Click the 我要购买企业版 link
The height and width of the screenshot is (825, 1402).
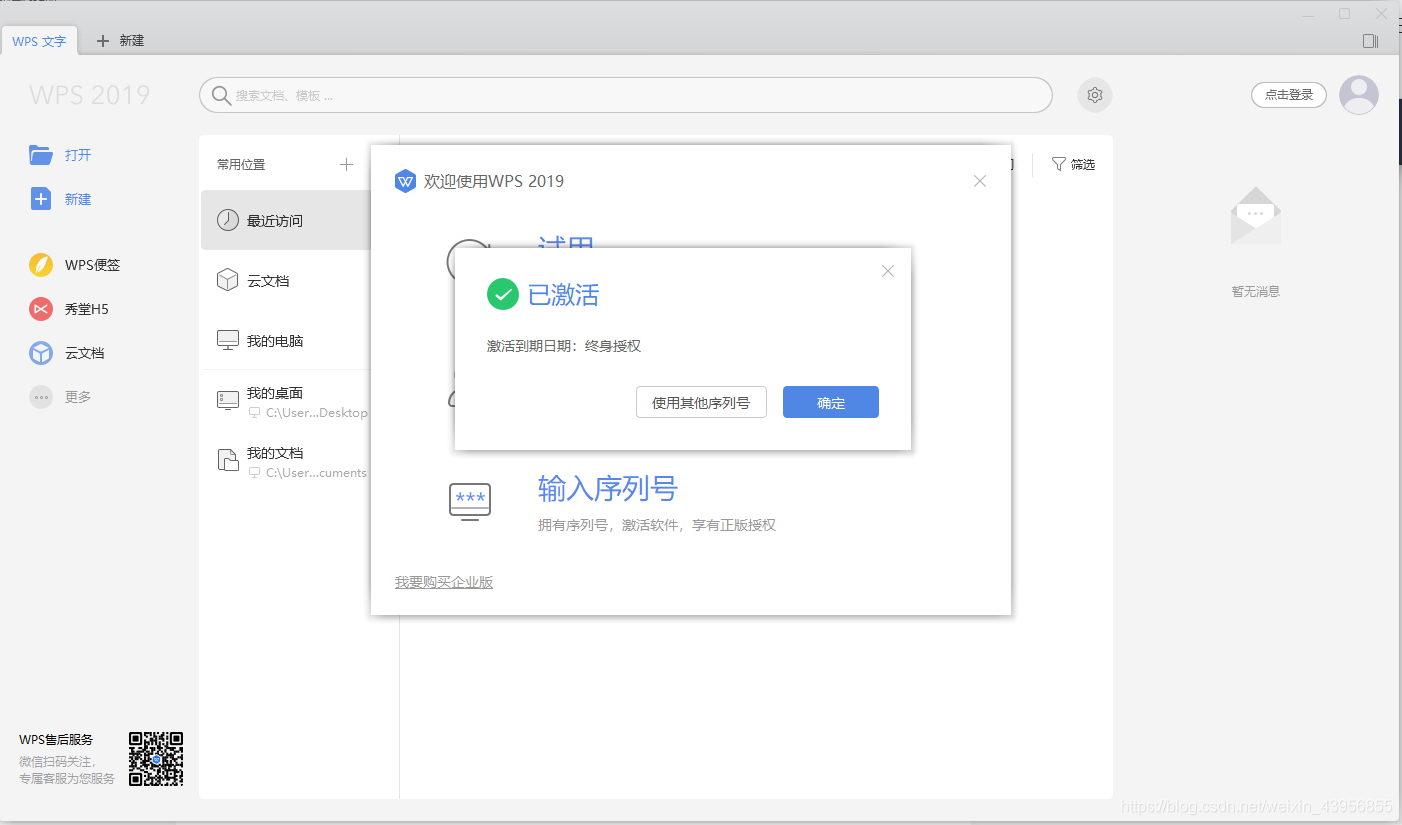pos(444,582)
